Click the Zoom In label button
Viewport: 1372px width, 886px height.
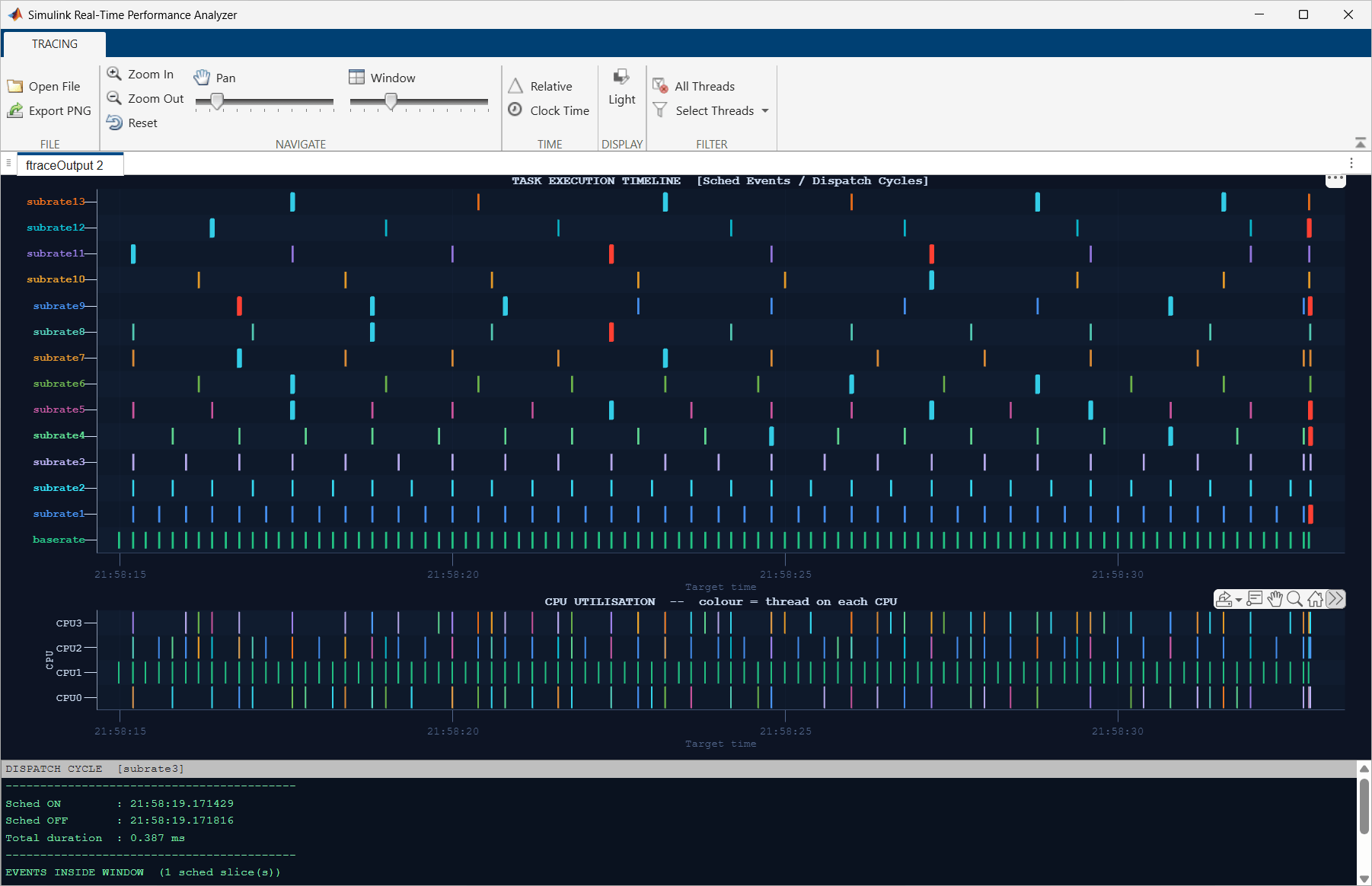(x=151, y=74)
